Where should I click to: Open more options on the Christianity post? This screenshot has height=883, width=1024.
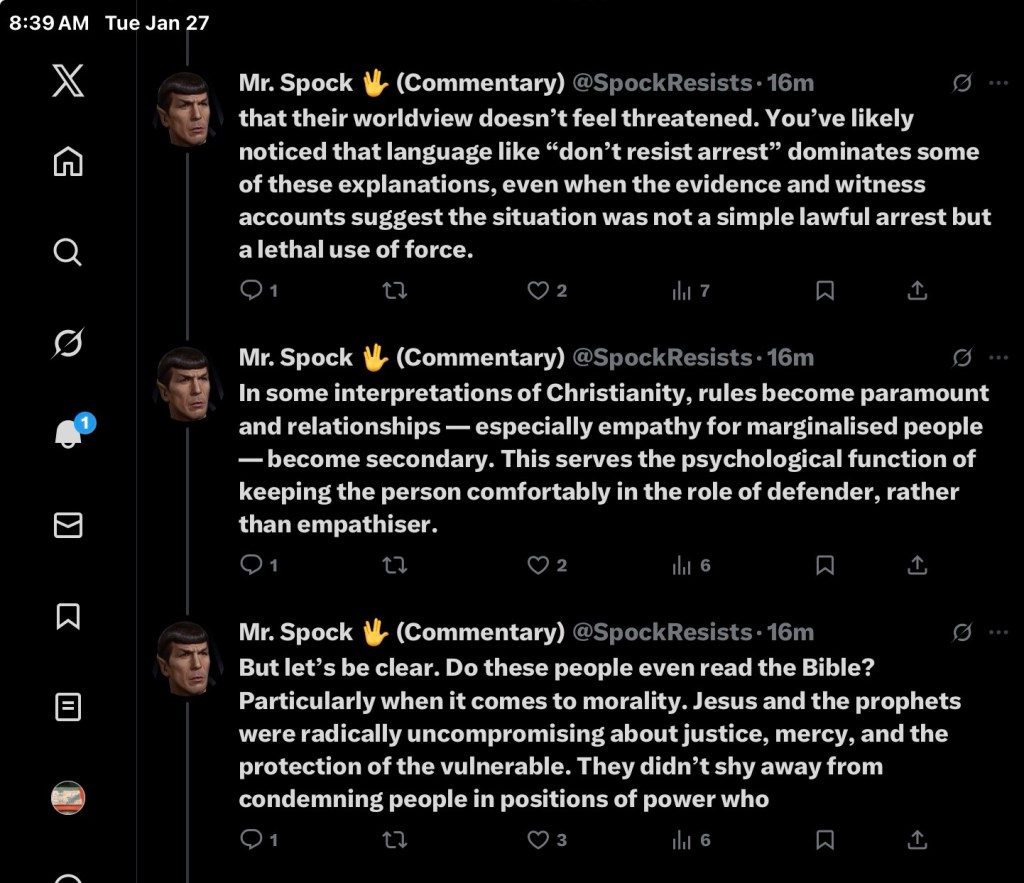(997, 357)
